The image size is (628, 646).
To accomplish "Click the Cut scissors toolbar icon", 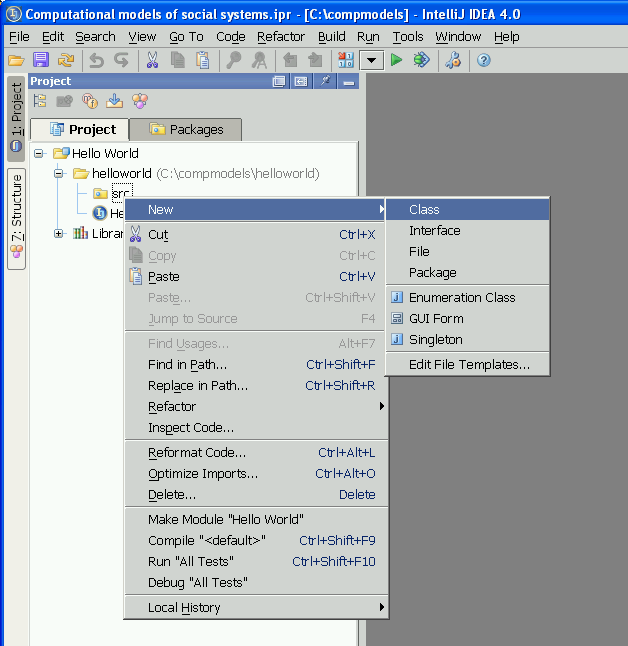I will tap(152, 61).
